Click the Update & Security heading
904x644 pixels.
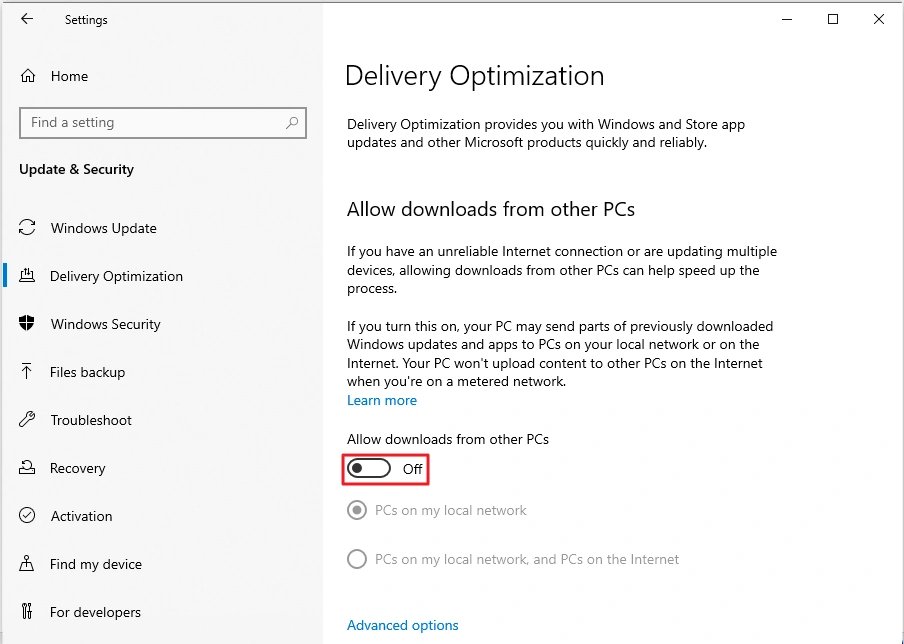click(76, 169)
